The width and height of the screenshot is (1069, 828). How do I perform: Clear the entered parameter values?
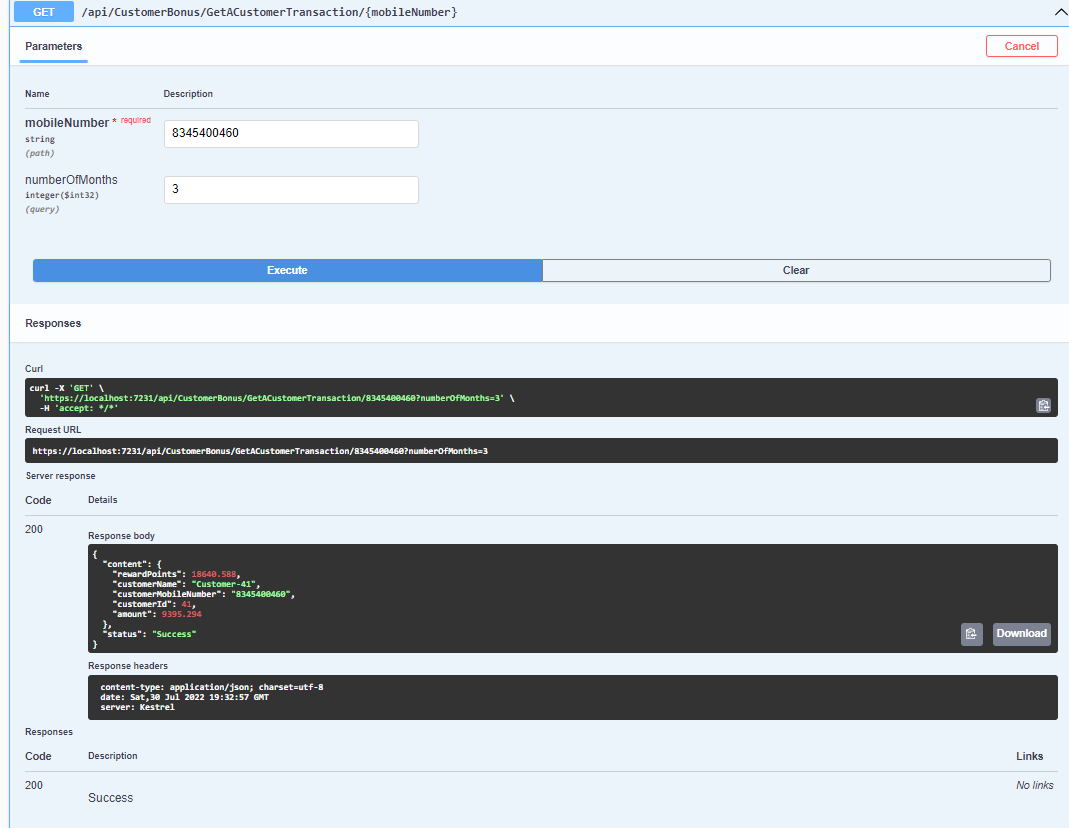796,270
